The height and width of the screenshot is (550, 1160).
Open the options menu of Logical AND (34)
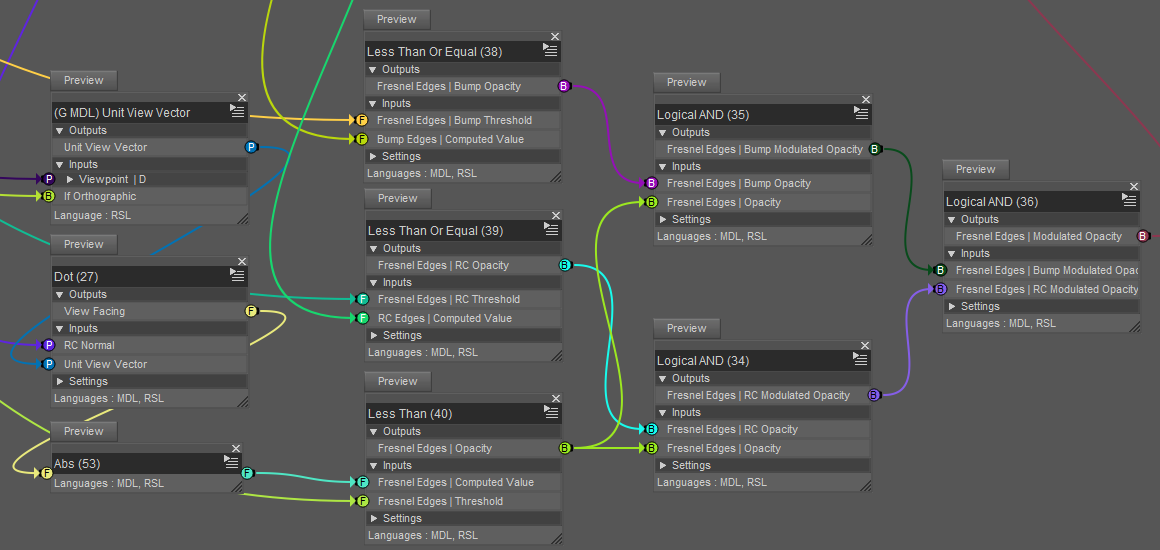coord(861,359)
